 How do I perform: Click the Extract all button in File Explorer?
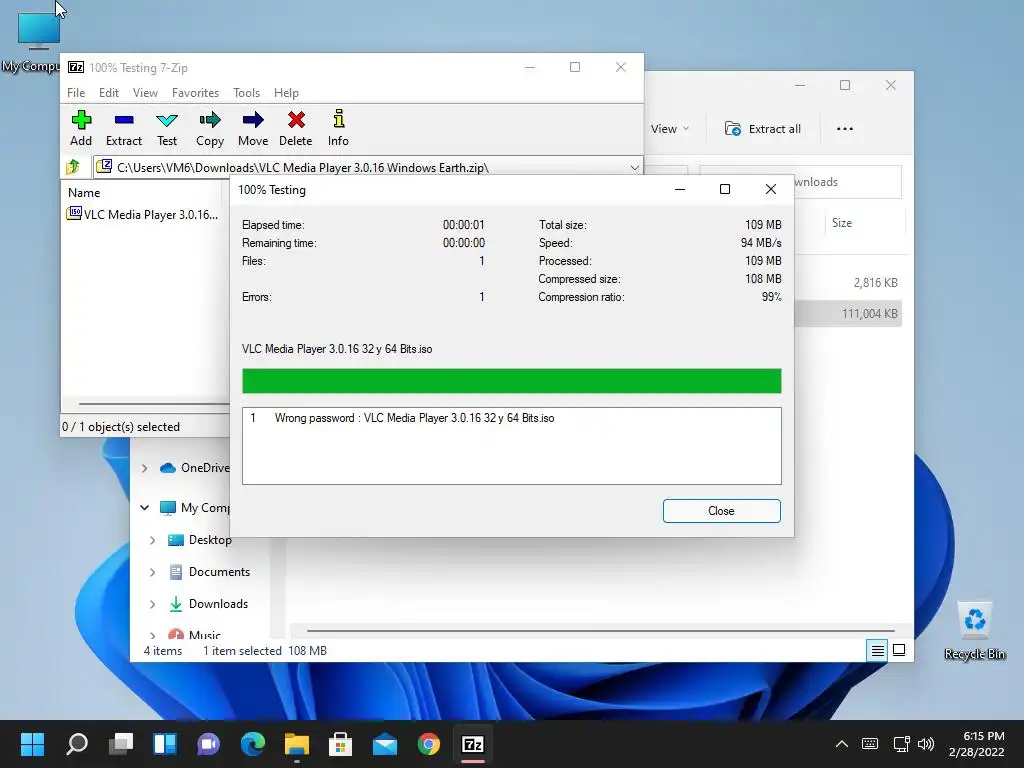coord(762,129)
